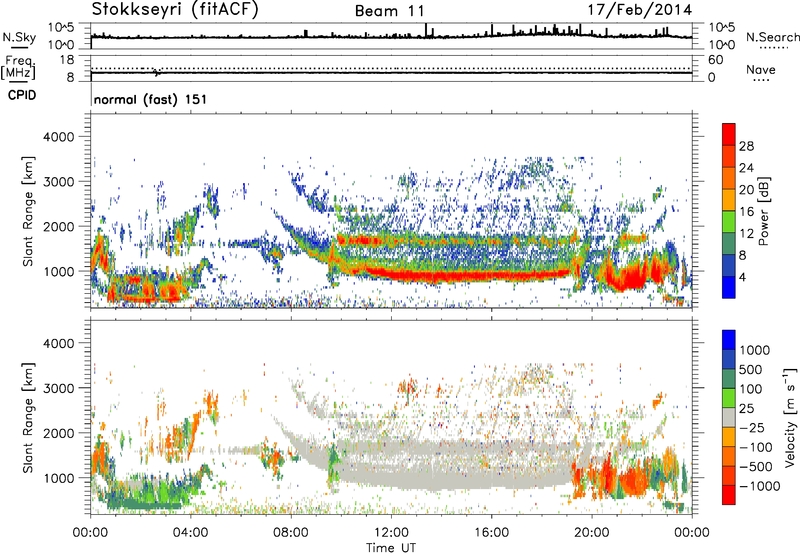Click the 28 tick on Power color bar

(746, 146)
